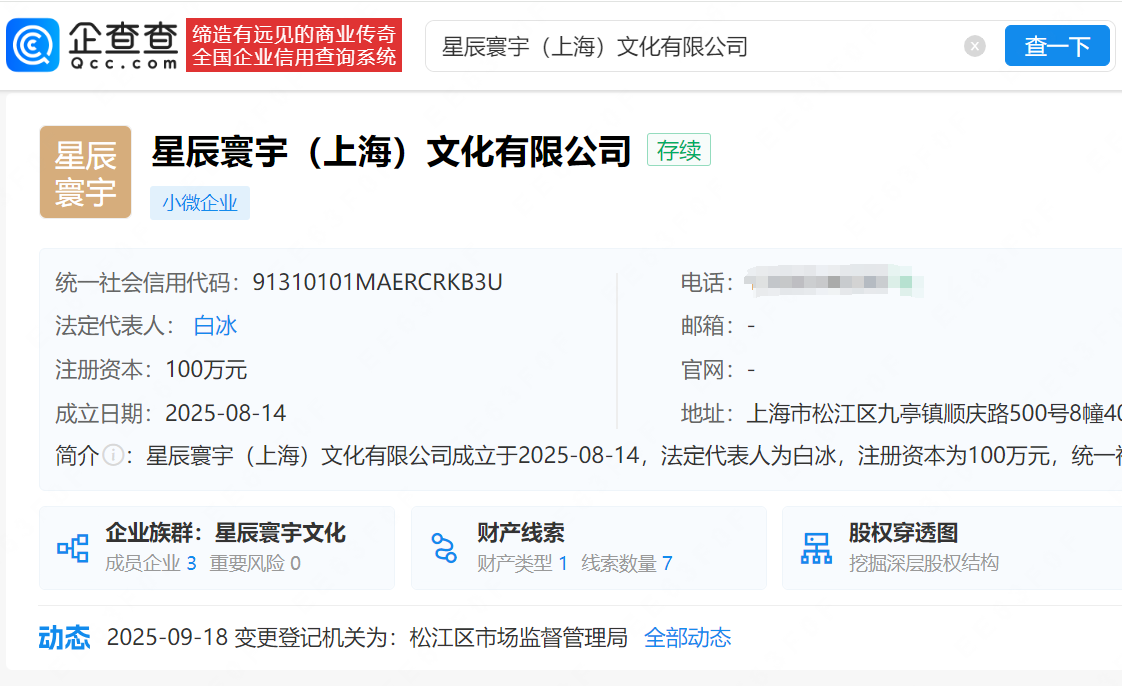Clear the search box with X icon
This screenshot has height=686, width=1122.
(x=974, y=46)
